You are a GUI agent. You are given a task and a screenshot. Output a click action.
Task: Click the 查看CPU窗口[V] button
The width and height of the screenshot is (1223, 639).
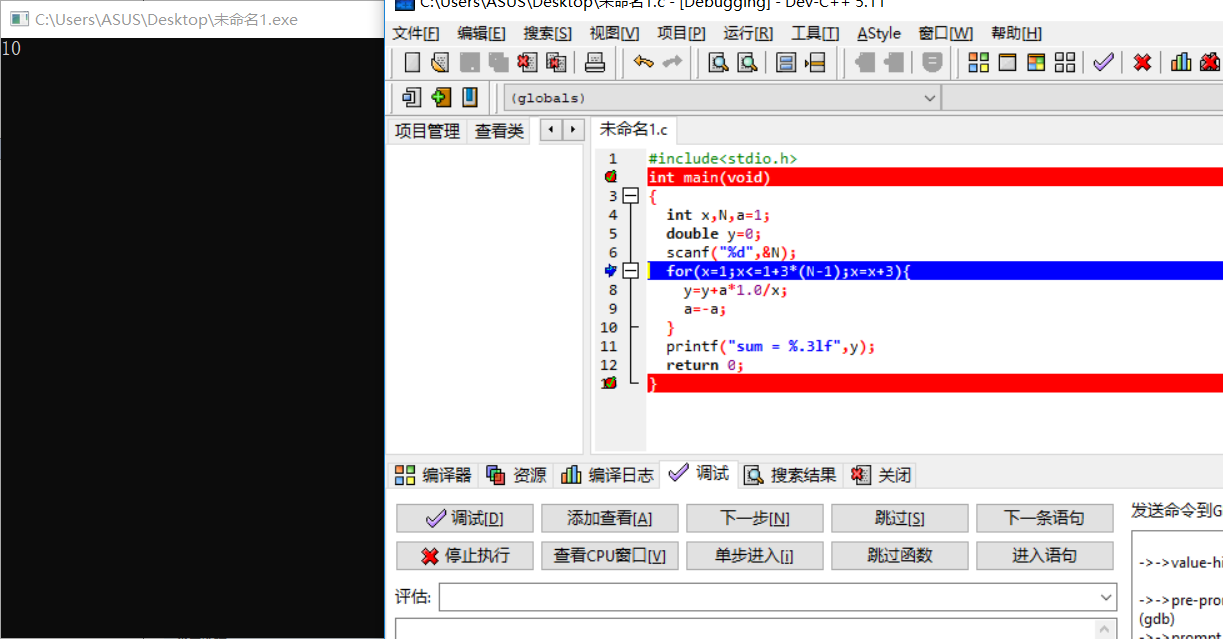pos(610,555)
